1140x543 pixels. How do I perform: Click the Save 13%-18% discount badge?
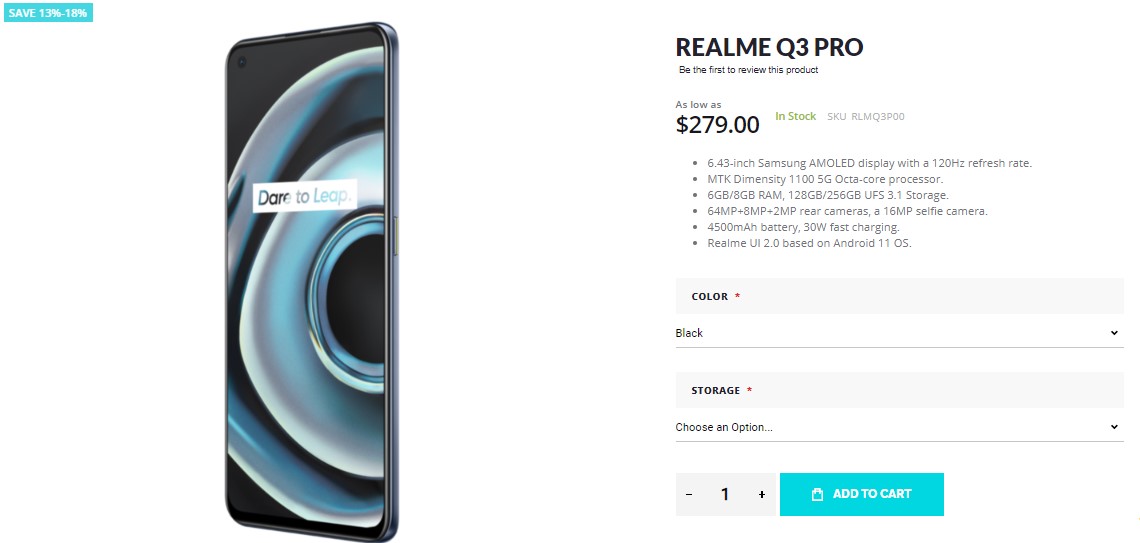click(x=48, y=13)
